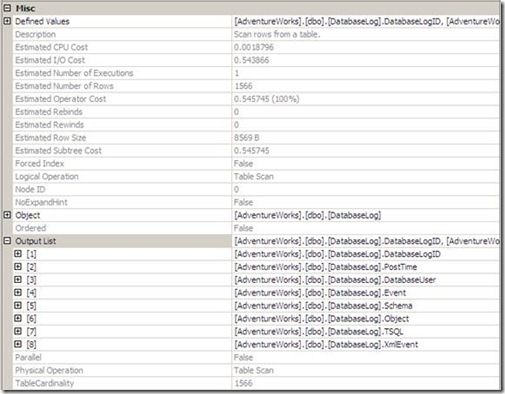Click the Schema output column value
The width and height of the screenshot is (505, 394).
tap(323, 306)
